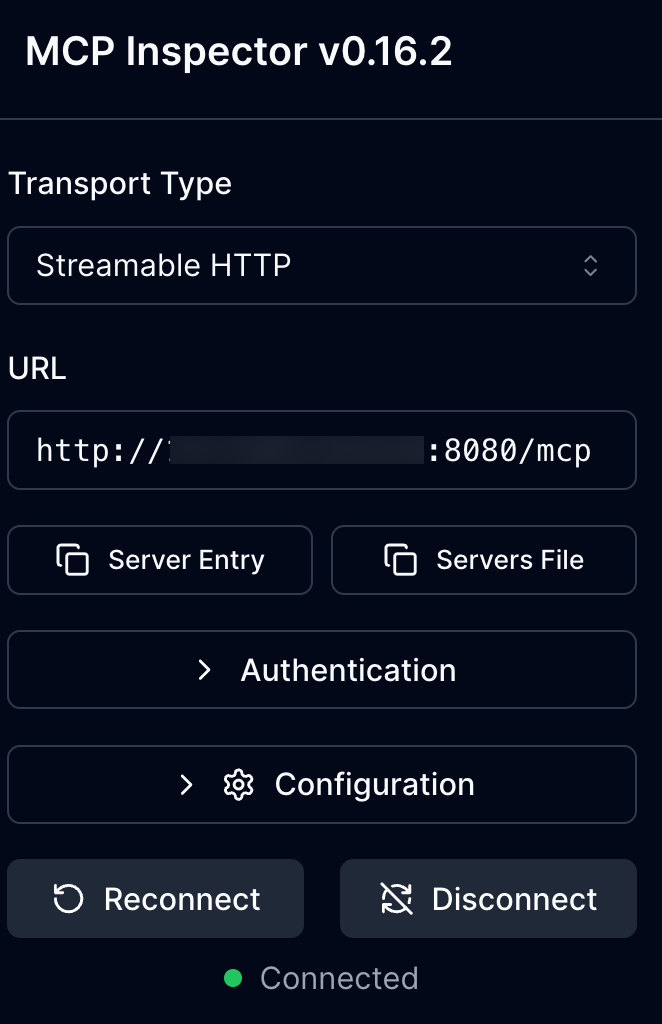Viewport: 662px width, 1024px height.
Task: Expand the Authentication section chevron
Action: 205,670
